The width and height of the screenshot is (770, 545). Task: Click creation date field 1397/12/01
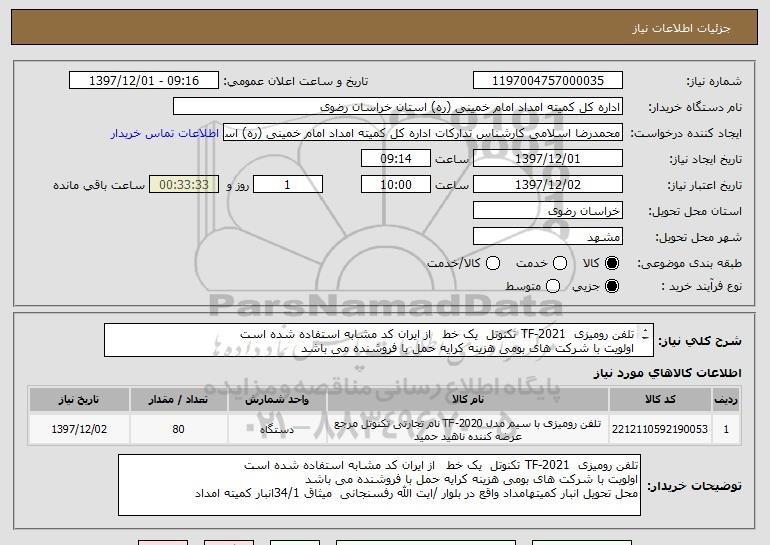click(x=548, y=159)
